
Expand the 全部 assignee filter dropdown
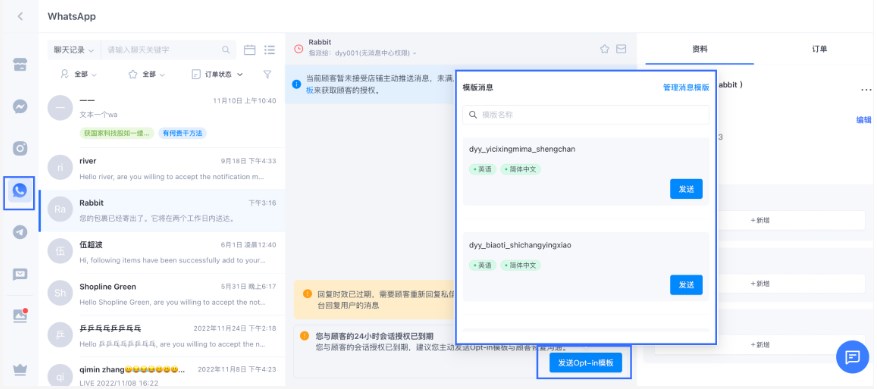79,74
